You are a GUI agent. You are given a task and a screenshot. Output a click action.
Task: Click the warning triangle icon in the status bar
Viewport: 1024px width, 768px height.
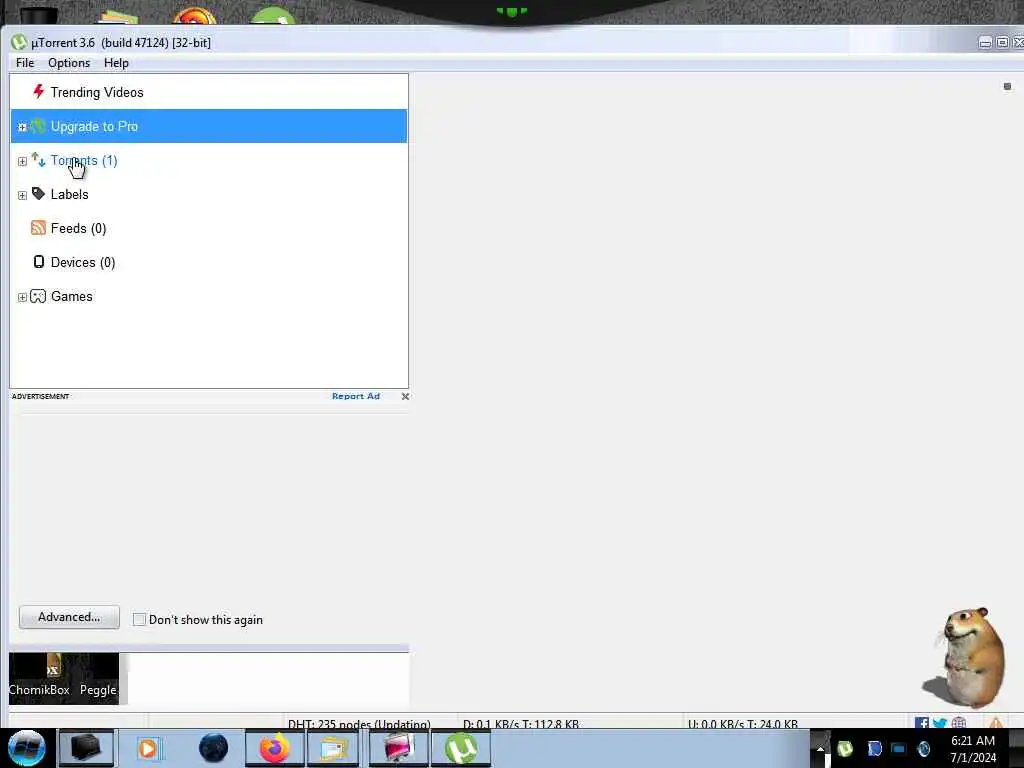[x=995, y=723]
